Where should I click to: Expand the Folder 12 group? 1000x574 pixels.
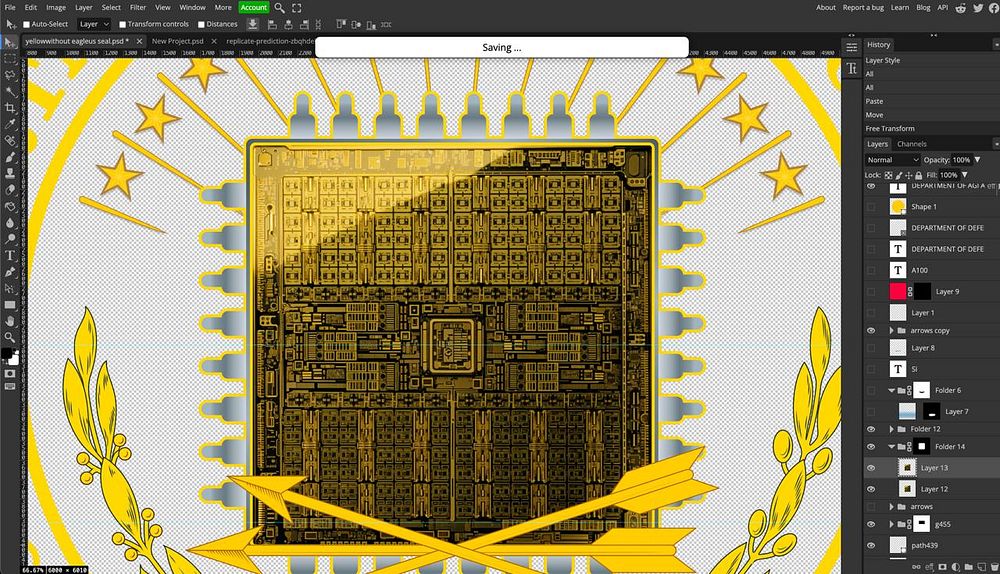[x=892, y=429]
